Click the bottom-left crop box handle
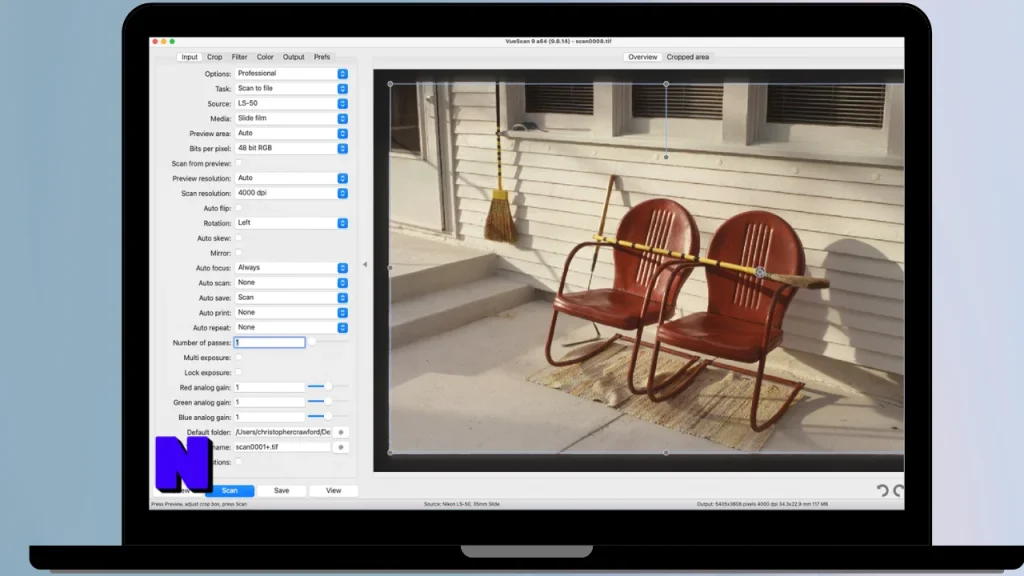 pos(391,452)
